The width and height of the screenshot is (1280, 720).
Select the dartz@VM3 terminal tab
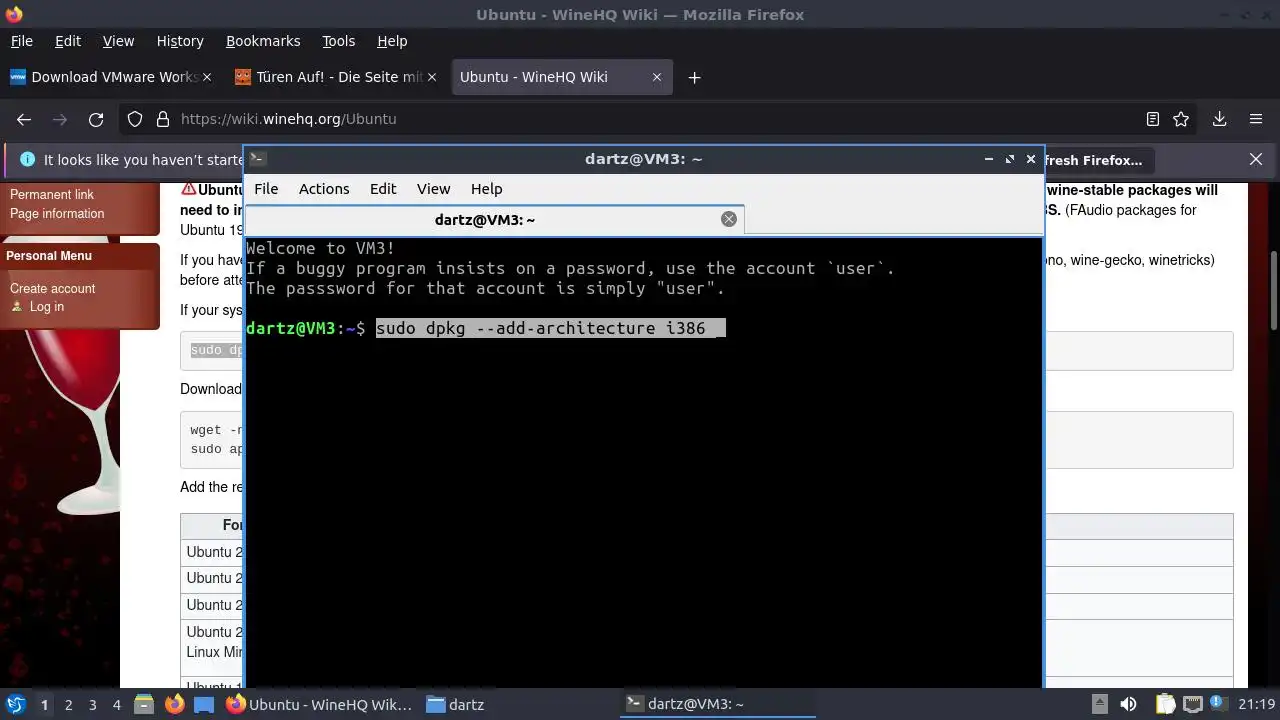point(494,219)
